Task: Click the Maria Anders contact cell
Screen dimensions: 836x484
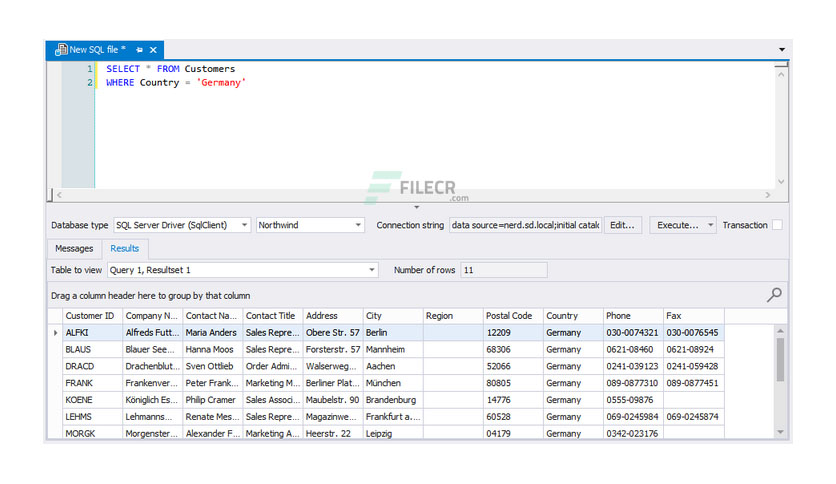Action: click(213, 333)
